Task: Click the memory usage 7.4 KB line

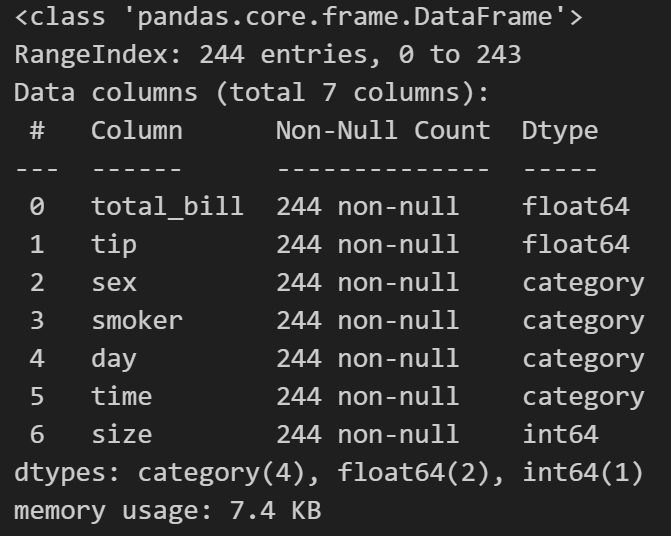Action: coord(167,510)
